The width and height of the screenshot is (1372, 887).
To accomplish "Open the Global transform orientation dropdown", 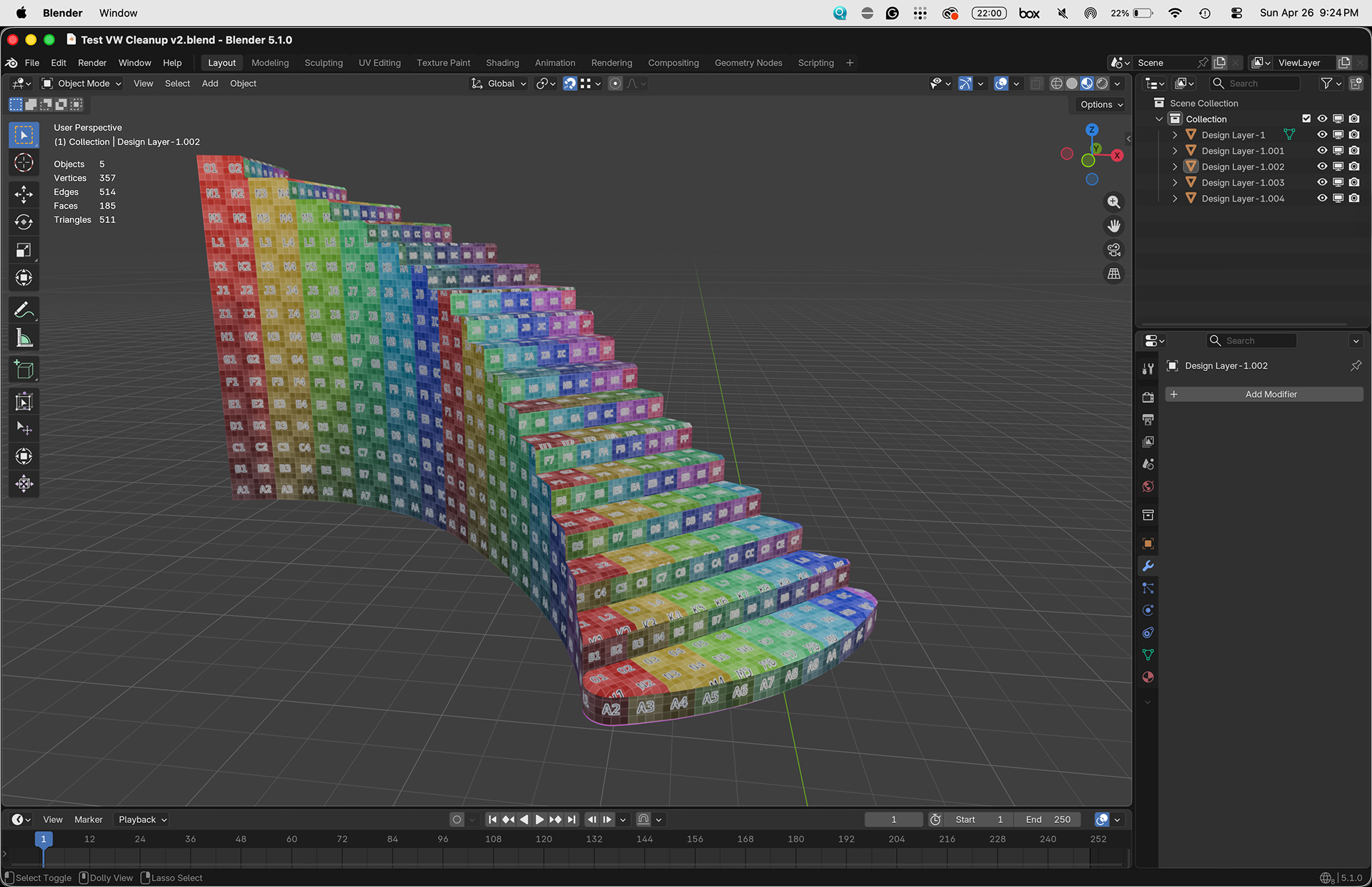I will pos(499,84).
